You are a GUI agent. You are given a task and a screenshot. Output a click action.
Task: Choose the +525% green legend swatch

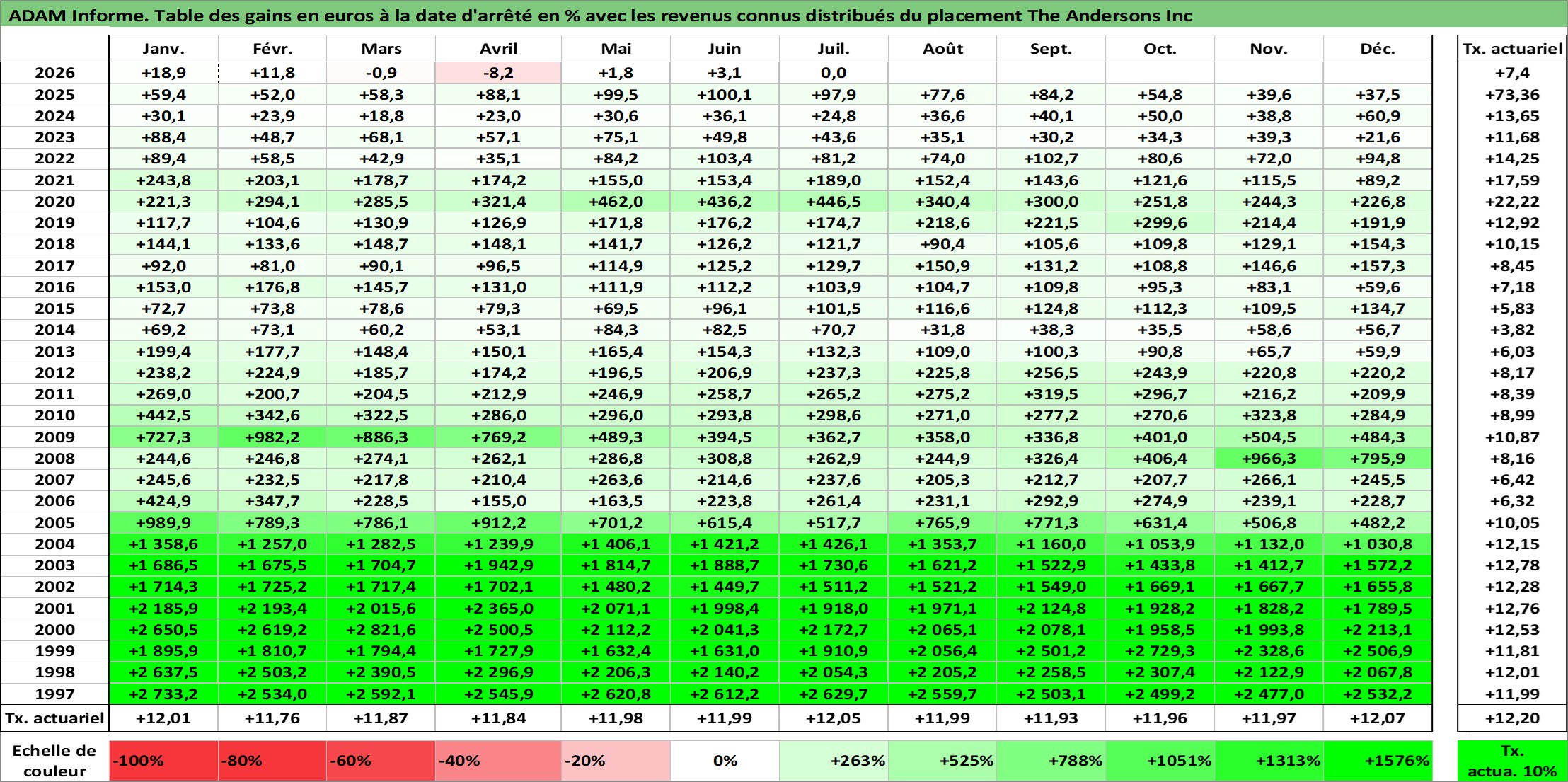tap(942, 761)
